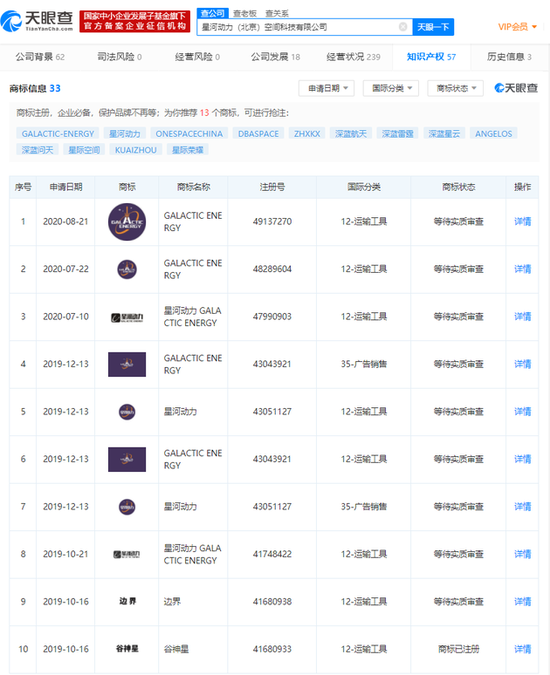Select the 查公司 search mode tab
The image size is (550, 675).
pos(213,13)
